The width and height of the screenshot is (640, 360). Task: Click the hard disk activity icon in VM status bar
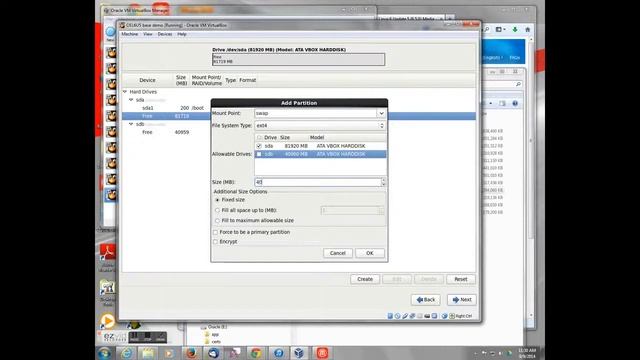(x=390, y=316)
